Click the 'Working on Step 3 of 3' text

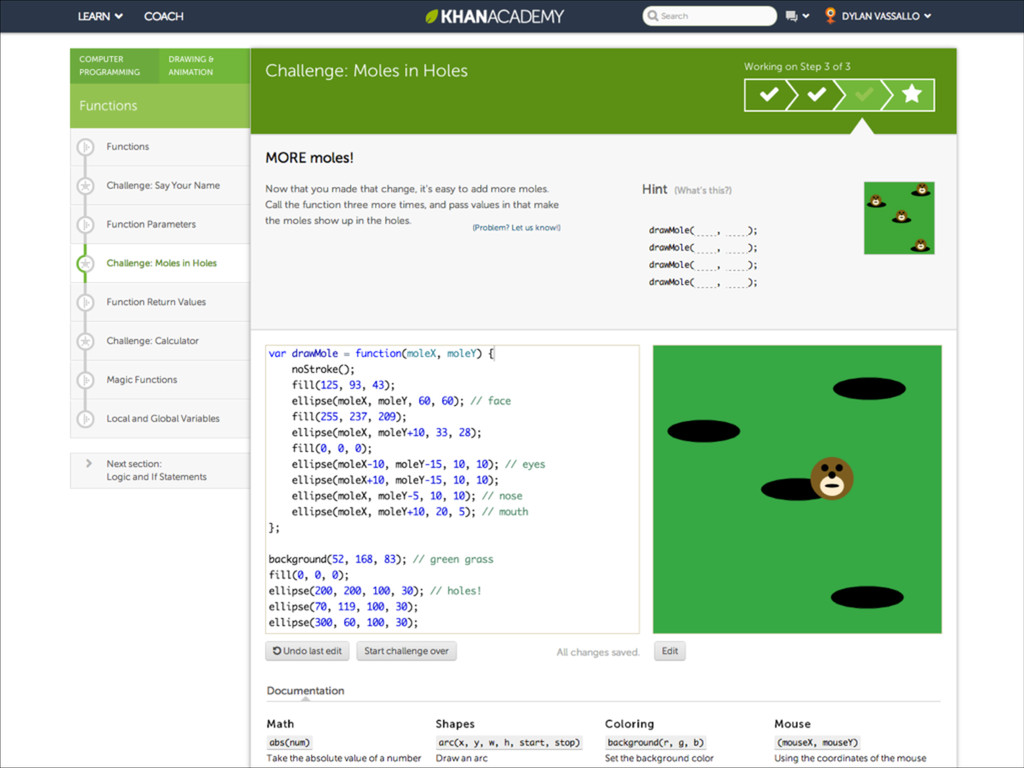tap(797, 67)
